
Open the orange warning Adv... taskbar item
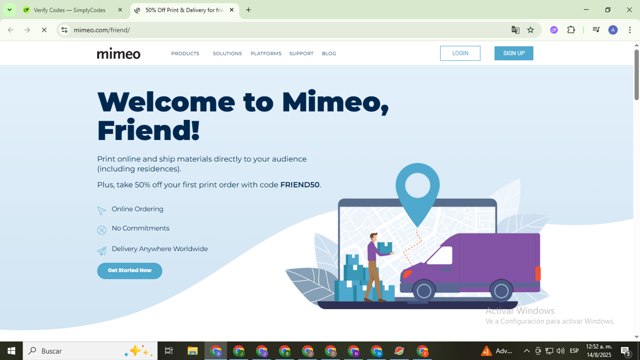pyautogui.click(x=496, y=351)
